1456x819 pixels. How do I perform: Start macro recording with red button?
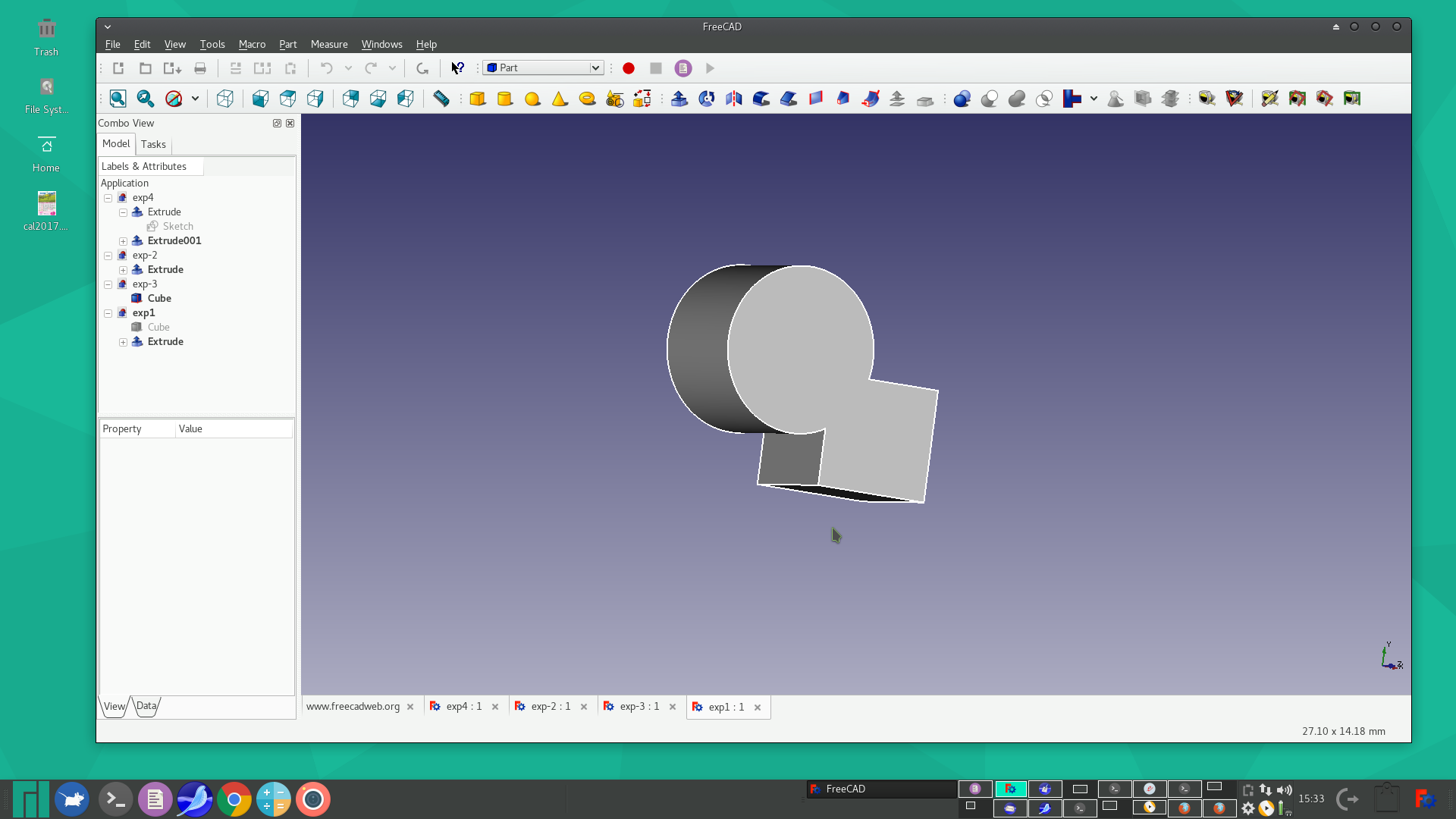pos(629,68)
